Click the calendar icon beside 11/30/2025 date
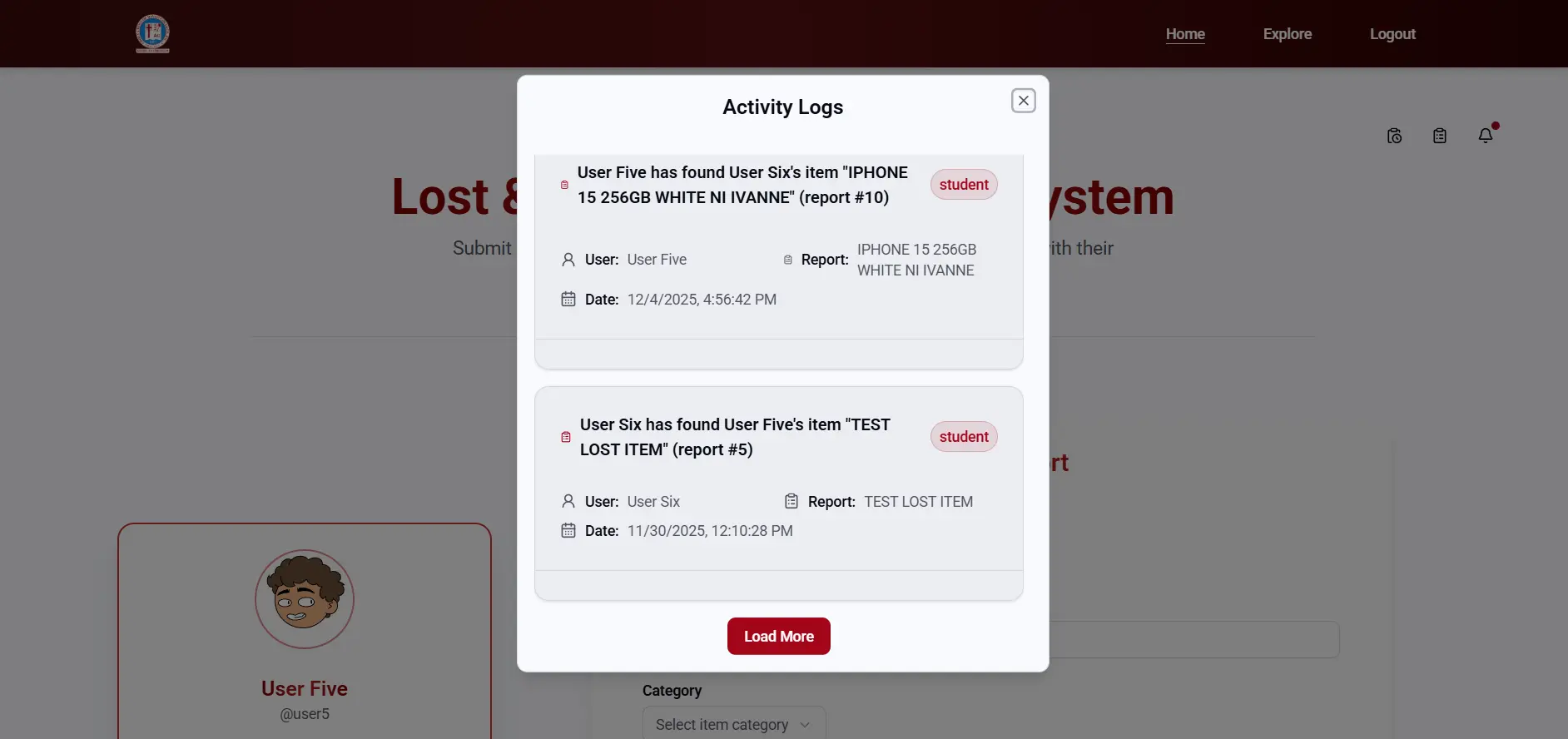 [x=568, y=530]
